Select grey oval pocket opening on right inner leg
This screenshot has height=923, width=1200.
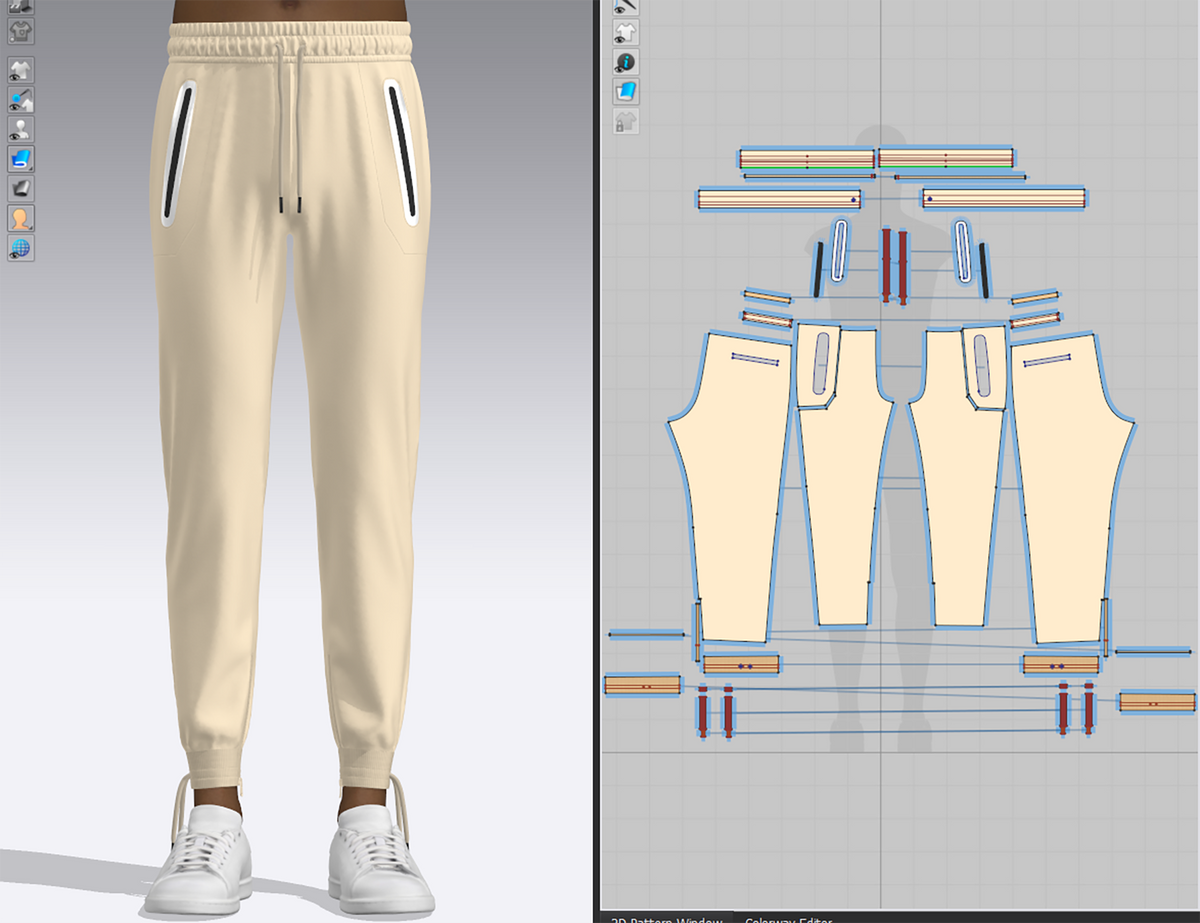[981, 366]
